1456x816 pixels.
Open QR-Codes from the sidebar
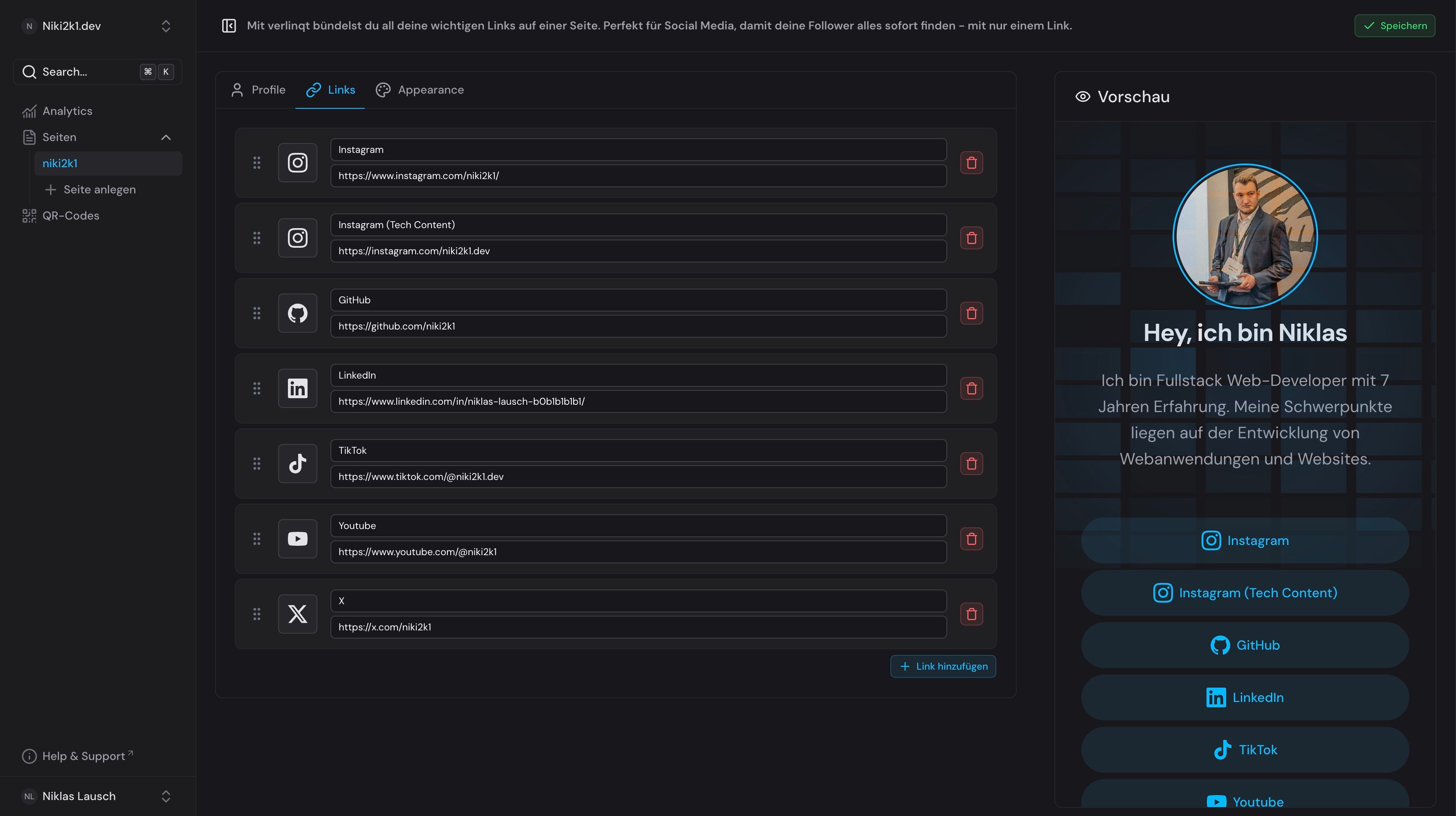[x=71, y=215]
